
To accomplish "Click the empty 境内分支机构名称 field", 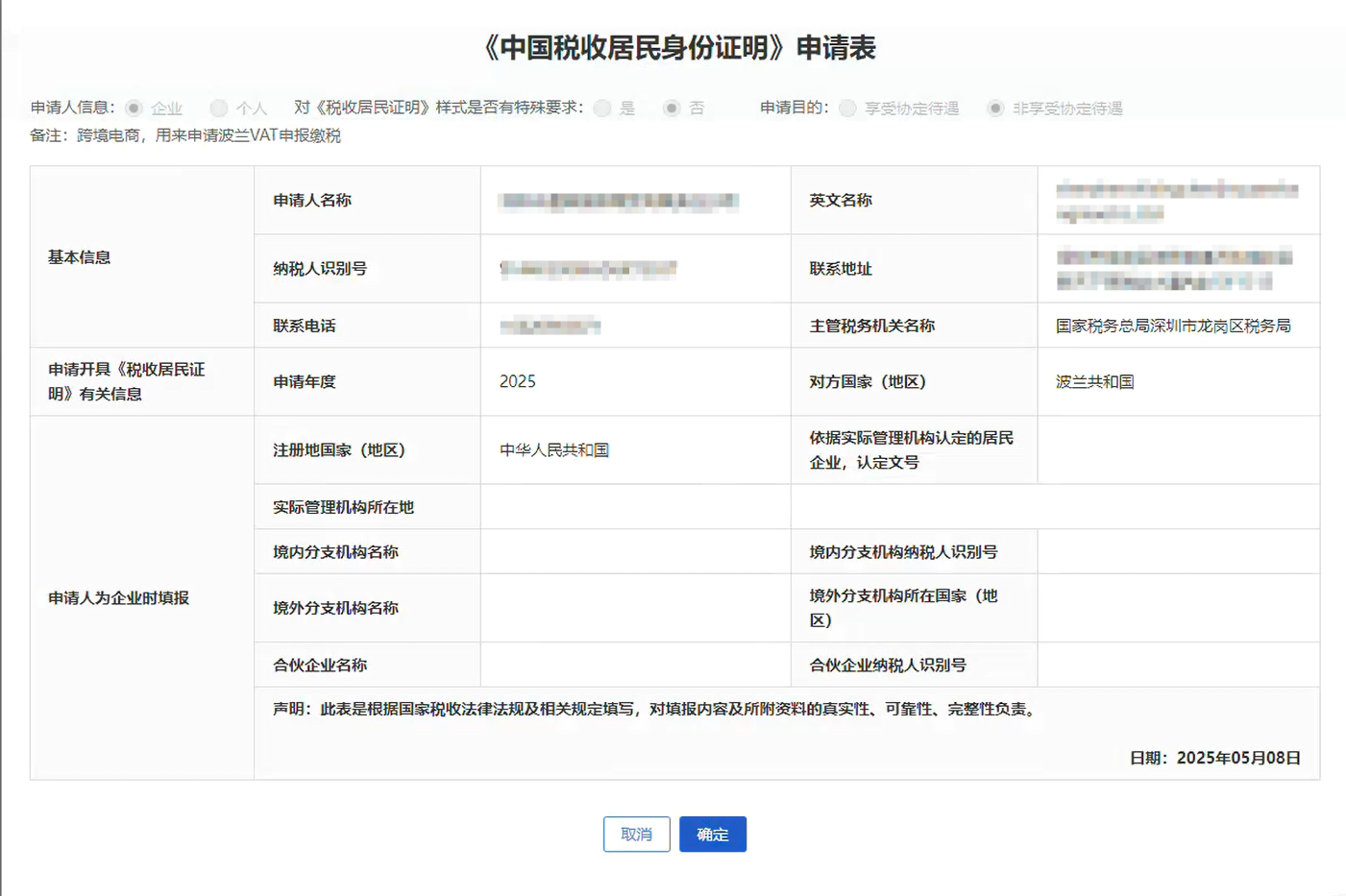I will tap(634, 551).
